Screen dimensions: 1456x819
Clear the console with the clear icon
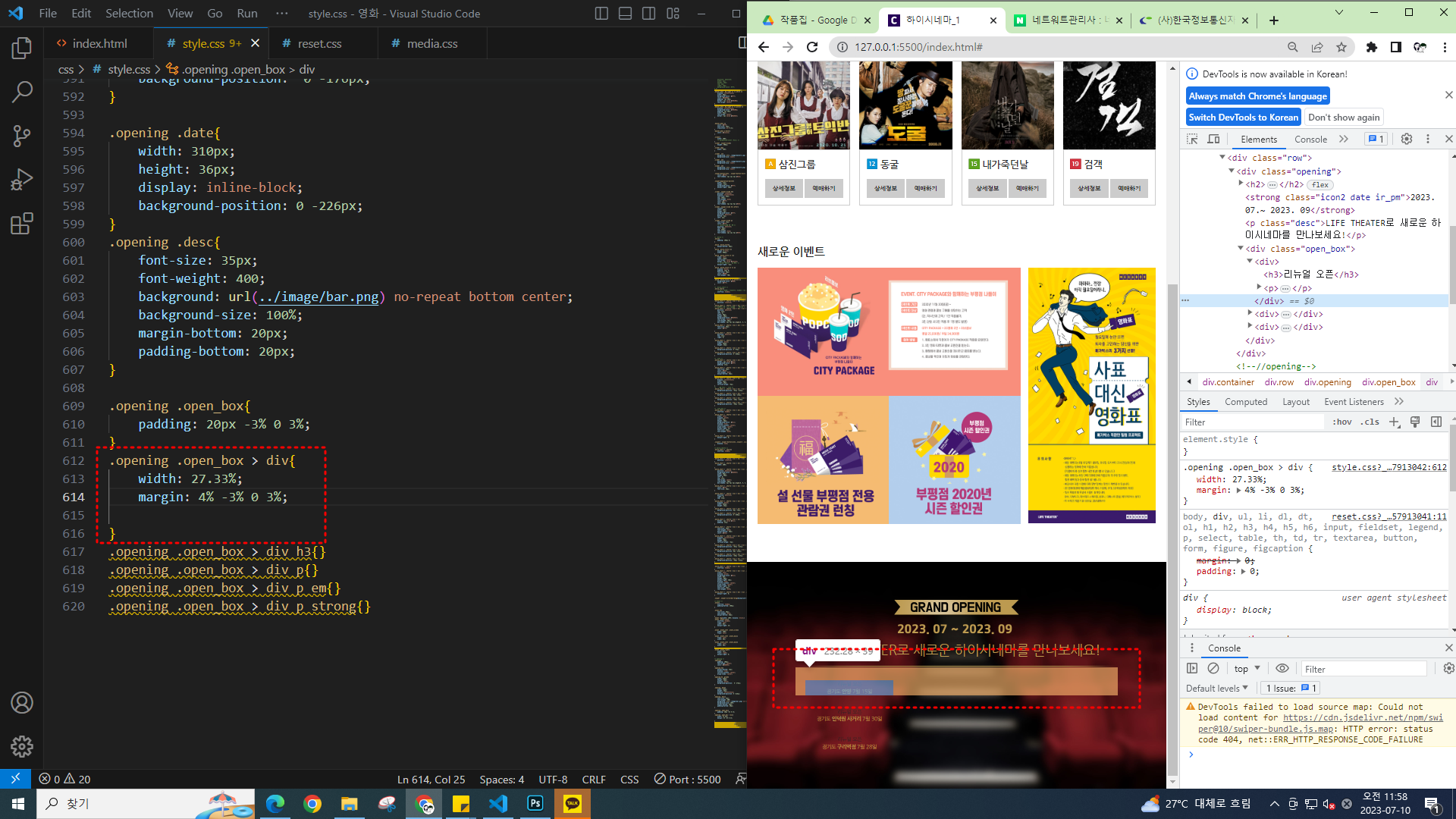pyautogui.click(x=1213, y=668)
